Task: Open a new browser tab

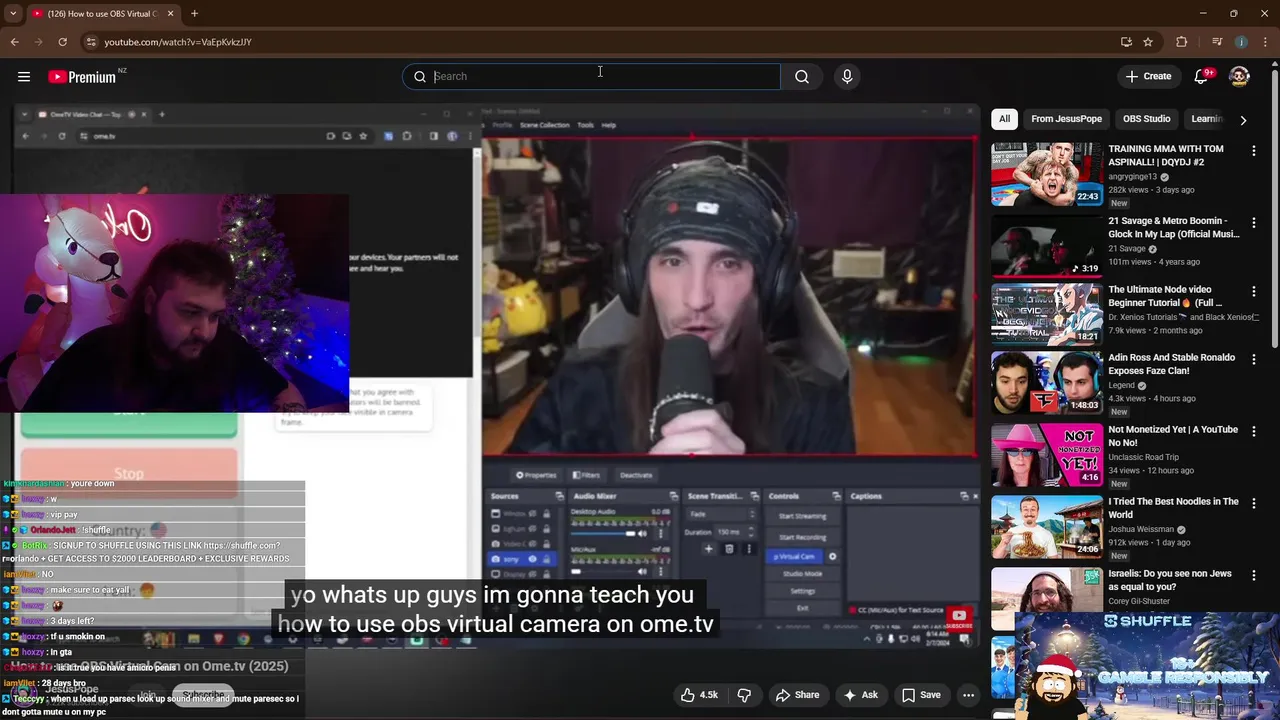Action: point(194,14)
